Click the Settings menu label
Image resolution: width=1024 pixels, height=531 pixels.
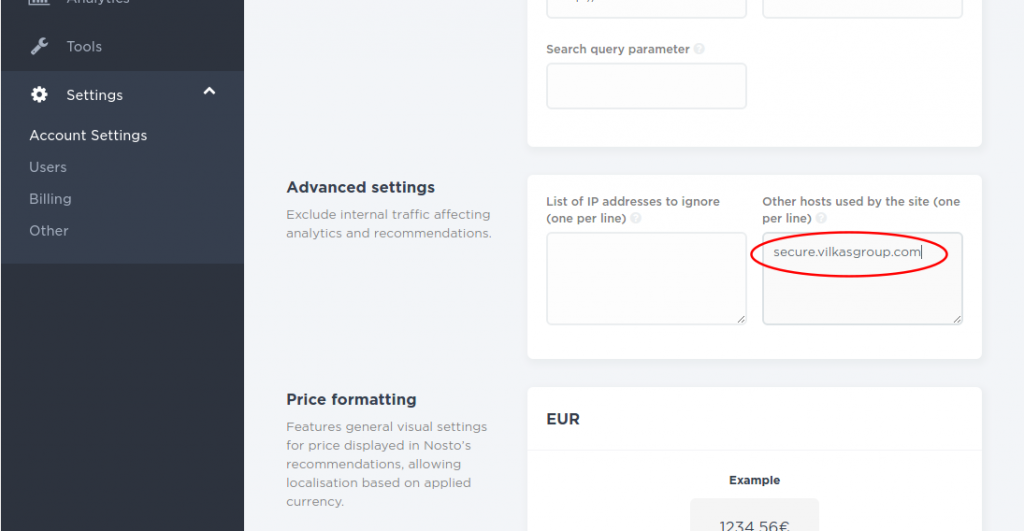(95, 95)
